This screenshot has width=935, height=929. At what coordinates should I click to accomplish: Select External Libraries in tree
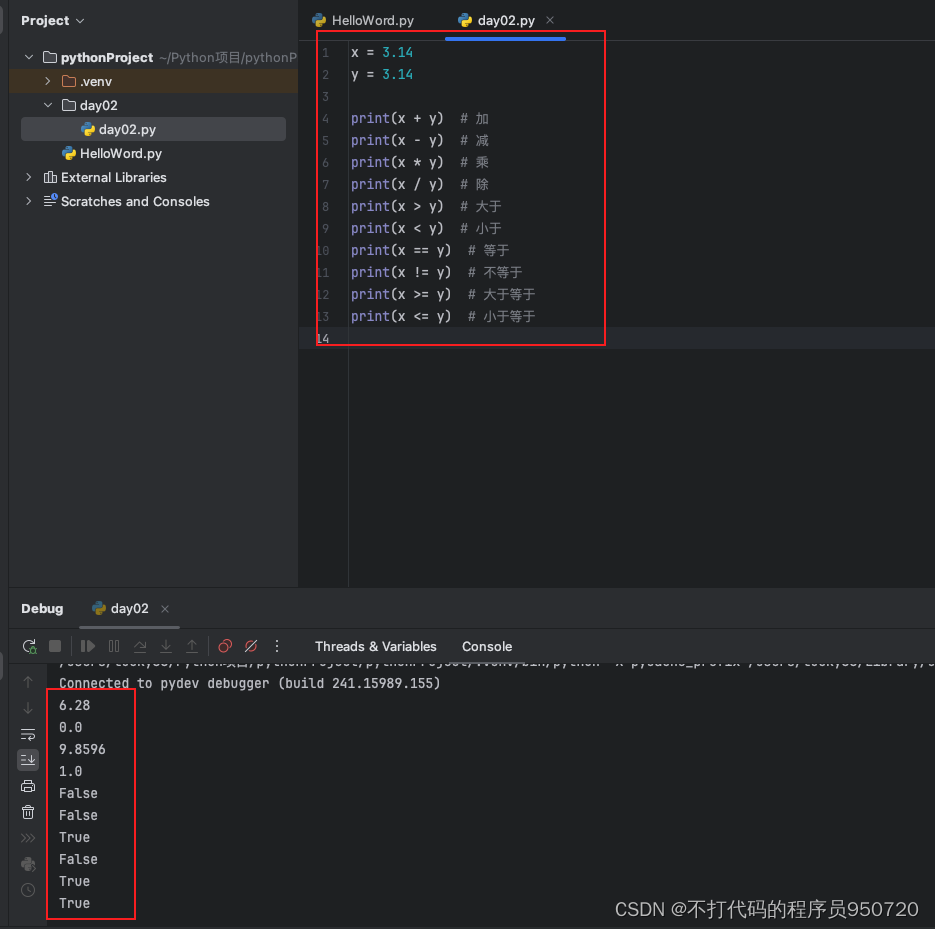pyautogui.click(x=153, y=177)
